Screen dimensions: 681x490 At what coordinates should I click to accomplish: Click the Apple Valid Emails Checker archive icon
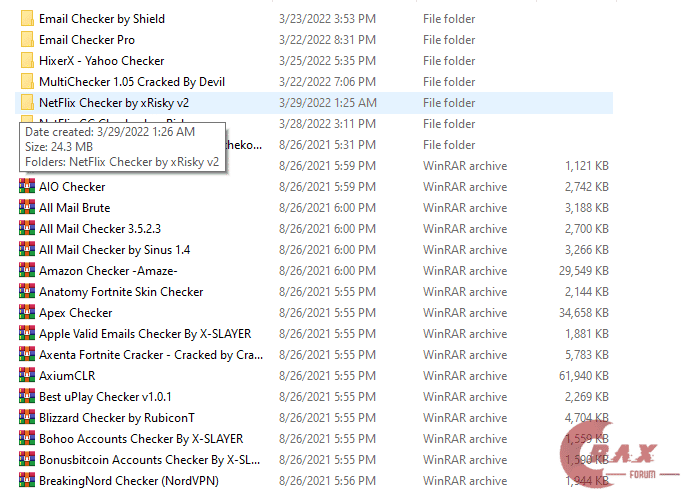point(27,334)
